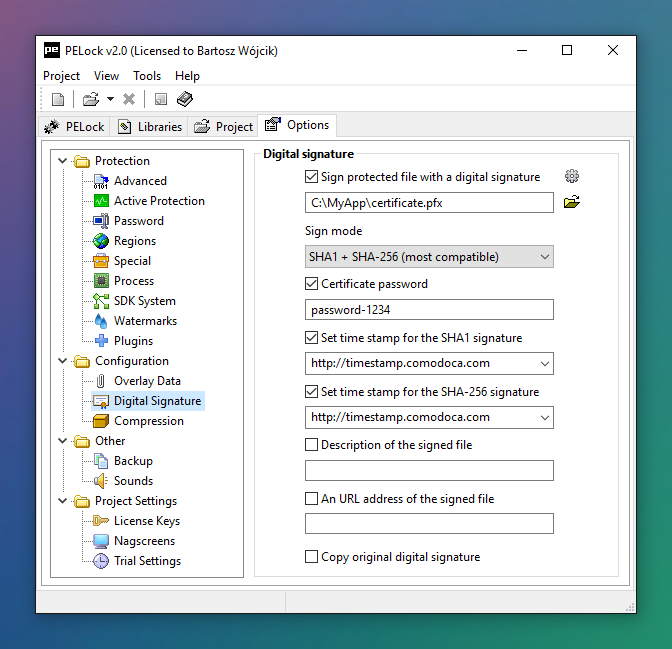Browse for certificate file folder icon
Screen dimensions: 672x649
(x=572, y=202)
